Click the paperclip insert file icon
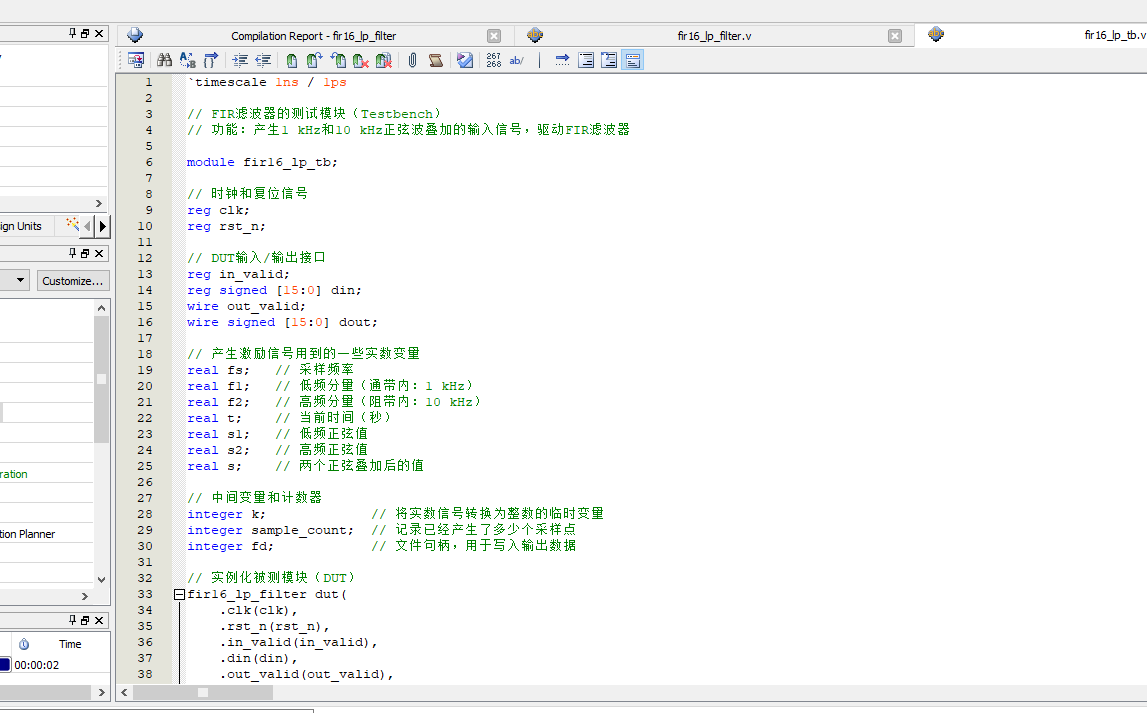The height and width of the screenshot is (713, 1147). (x=413, y=60)
